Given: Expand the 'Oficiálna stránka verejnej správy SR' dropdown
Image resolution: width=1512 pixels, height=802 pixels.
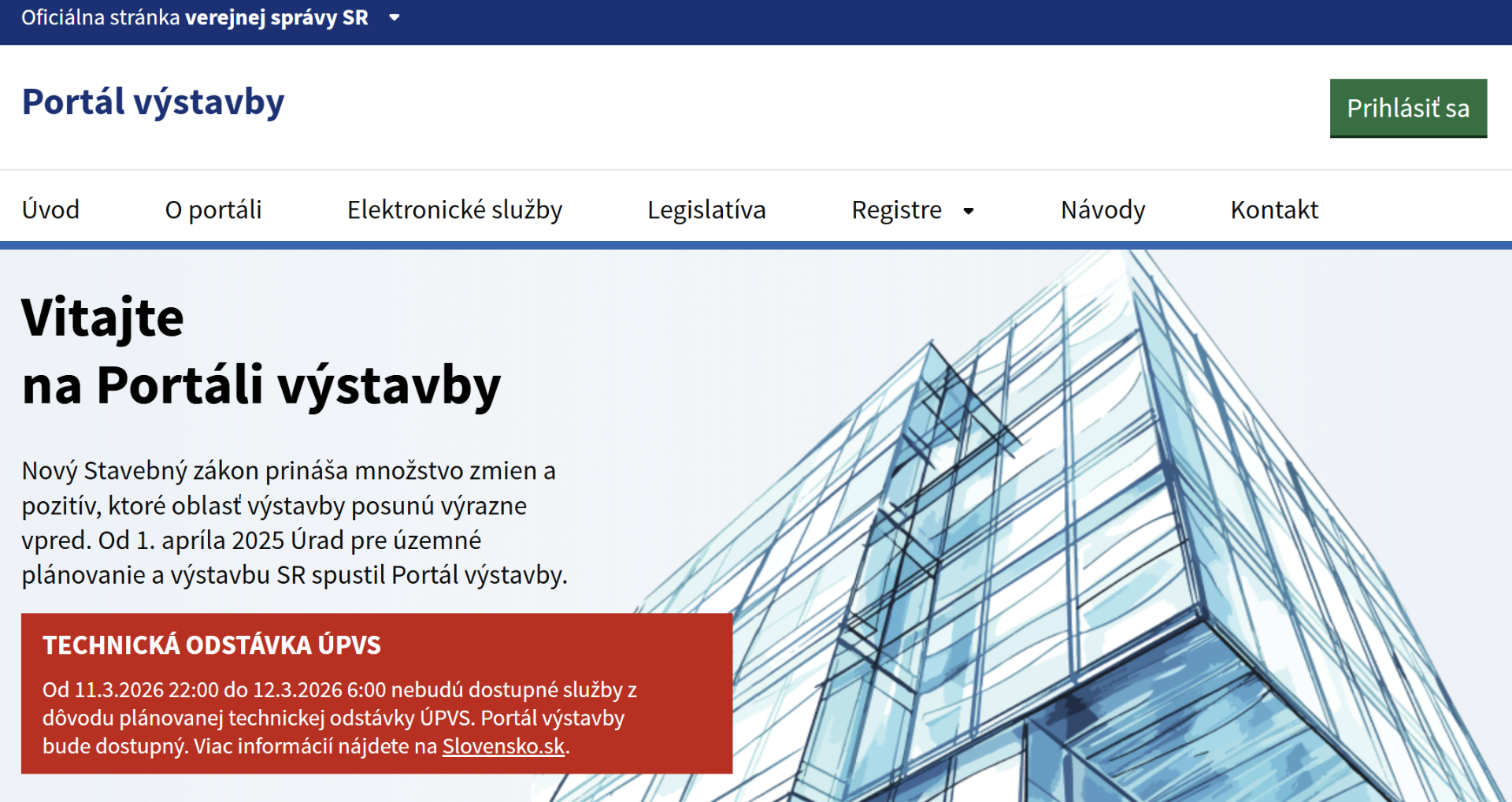Looking at the screenshot, I should coord(394,17).
